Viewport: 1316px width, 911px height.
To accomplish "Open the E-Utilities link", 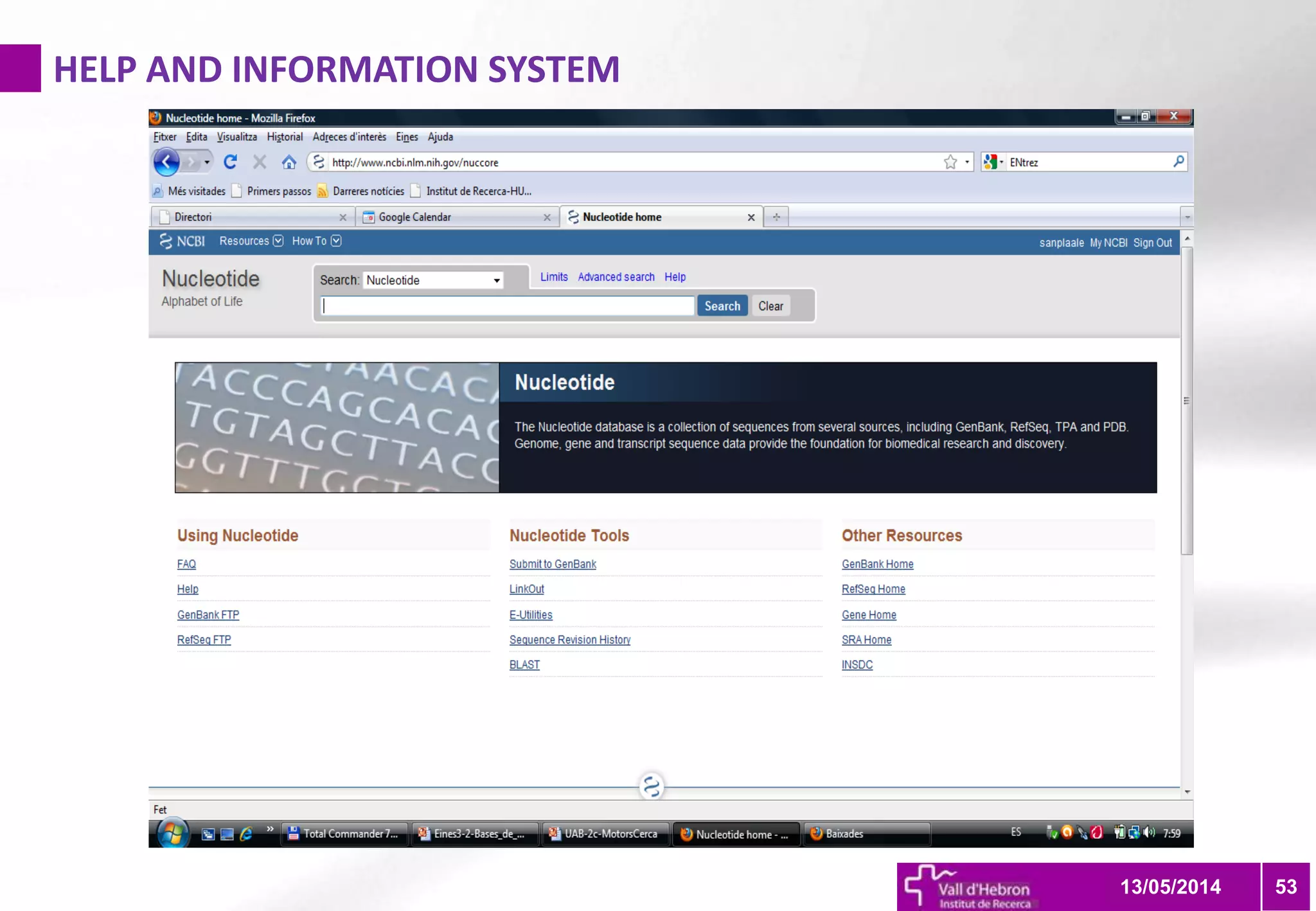I will point(531,615).
